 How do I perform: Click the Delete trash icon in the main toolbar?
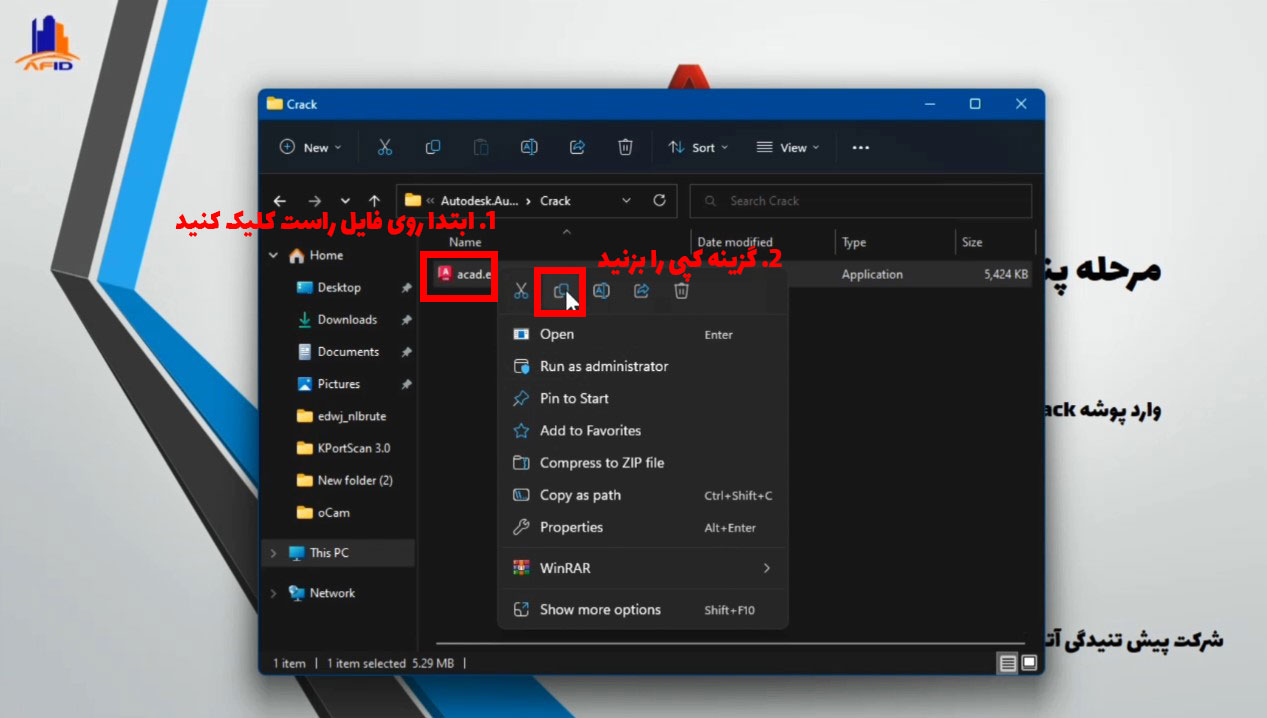point(625,147)
